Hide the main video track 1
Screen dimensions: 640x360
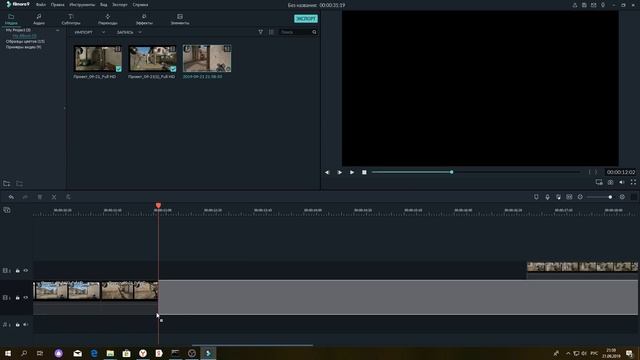(x=26, y=298)
